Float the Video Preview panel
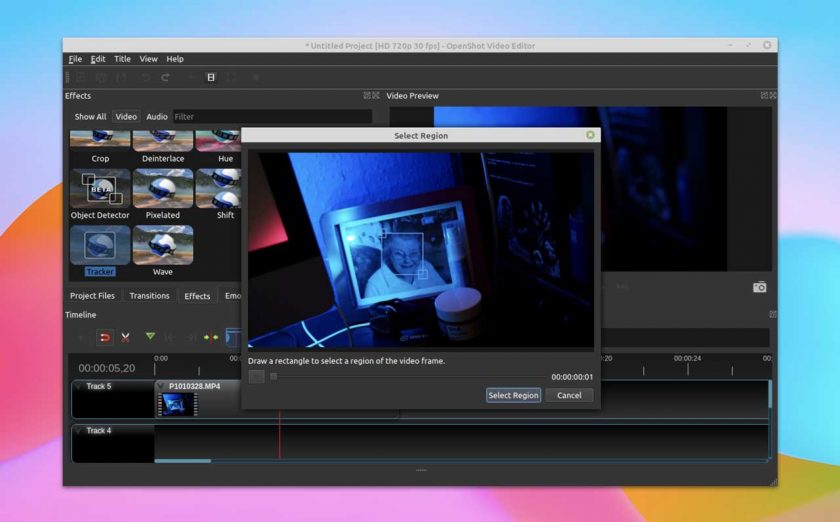The image size is (840, 522). click(x=764, y=95)
